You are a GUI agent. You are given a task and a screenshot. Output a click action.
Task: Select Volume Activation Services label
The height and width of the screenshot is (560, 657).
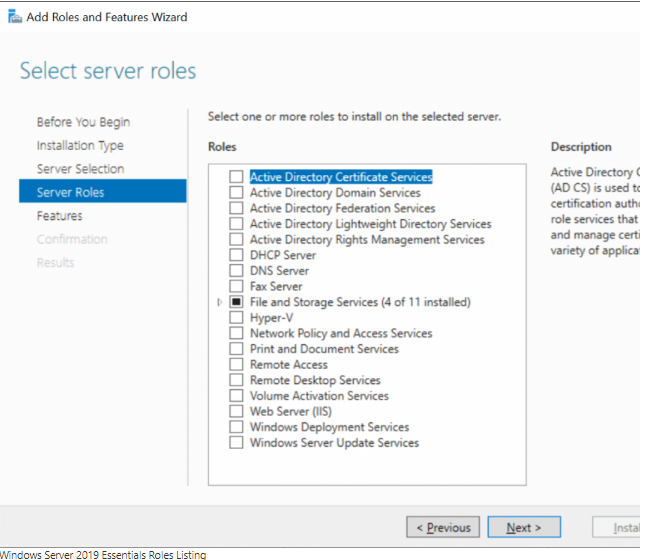click(319, 396)
